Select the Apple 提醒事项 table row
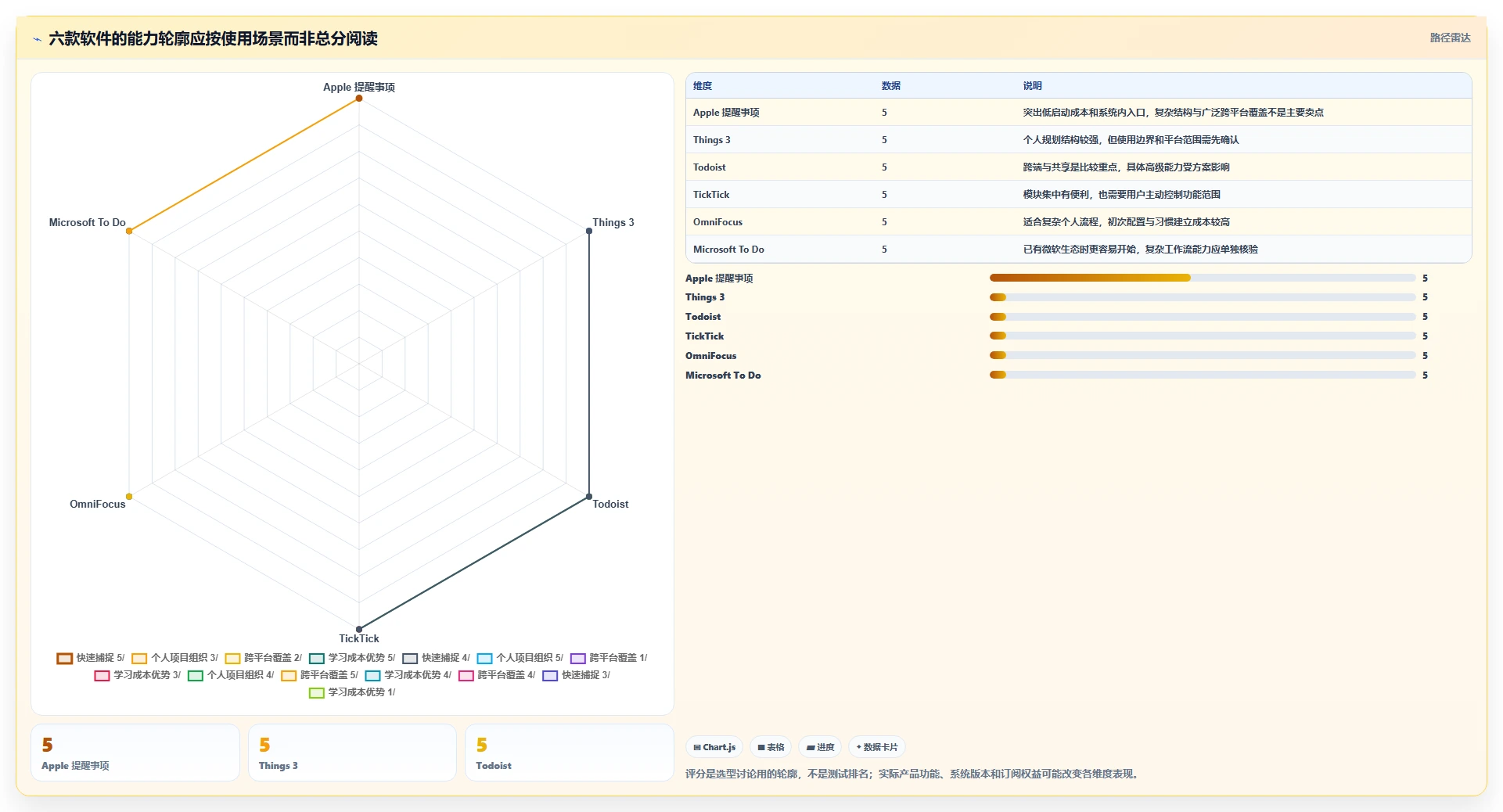This screenshot has height=812, width=1503. click(1079, 113)
